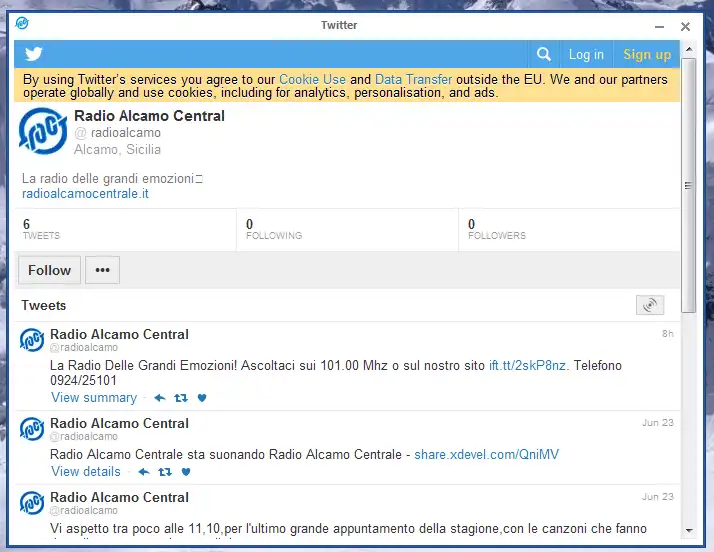Click the app icon in the title bar

(x=22, y=23)
